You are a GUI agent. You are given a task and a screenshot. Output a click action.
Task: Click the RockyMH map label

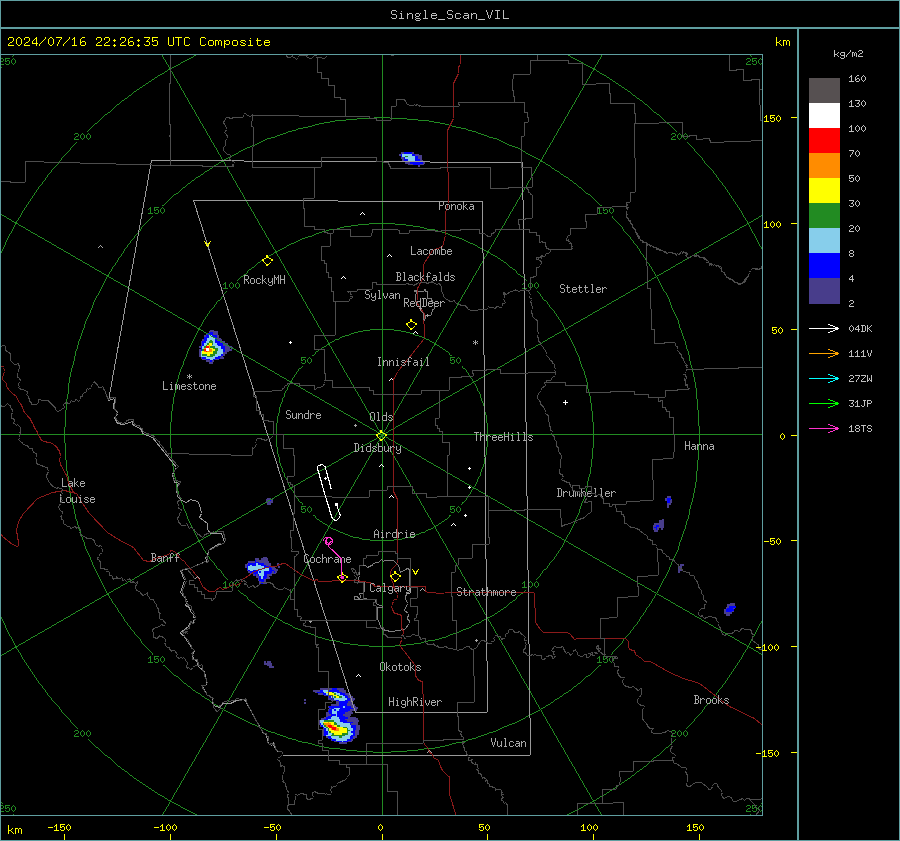264,280
